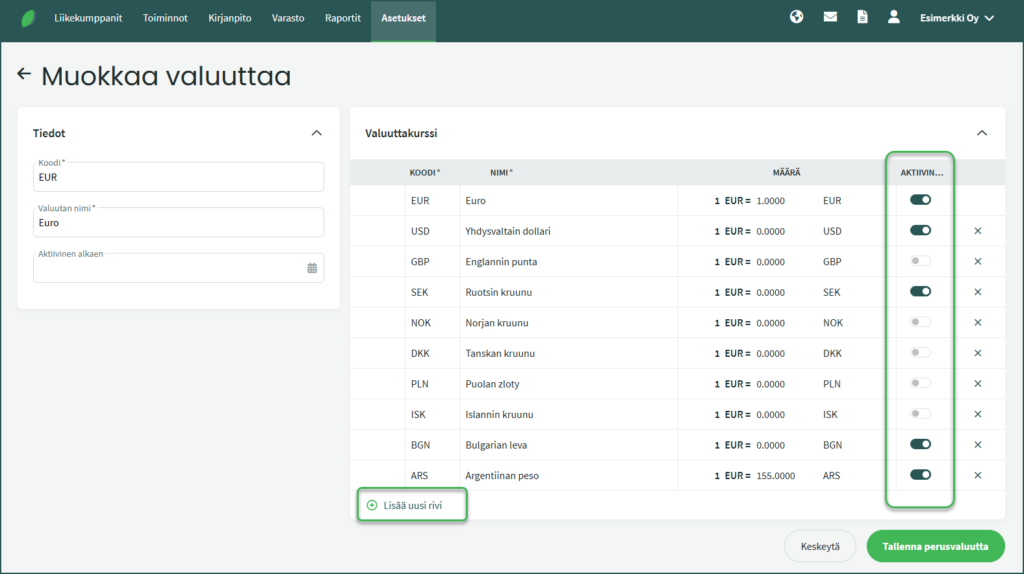Open the Kirjanpito menu
The image size is (1024, 574).
pos(229,18)
